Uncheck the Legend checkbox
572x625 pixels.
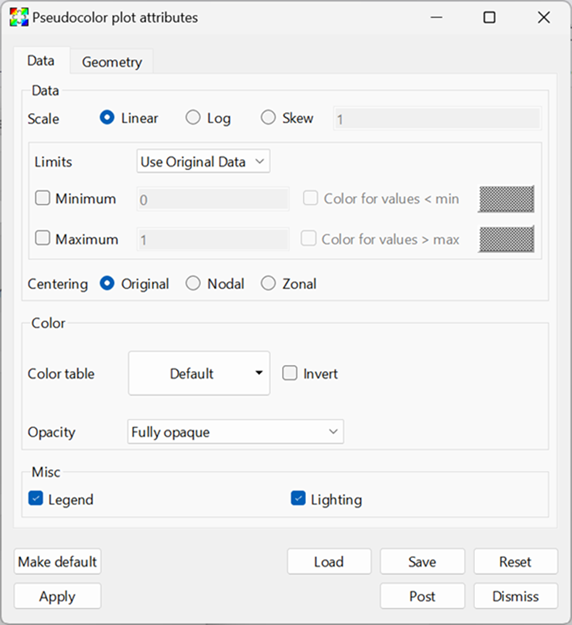pyautogui.click(x=35, y=498)
